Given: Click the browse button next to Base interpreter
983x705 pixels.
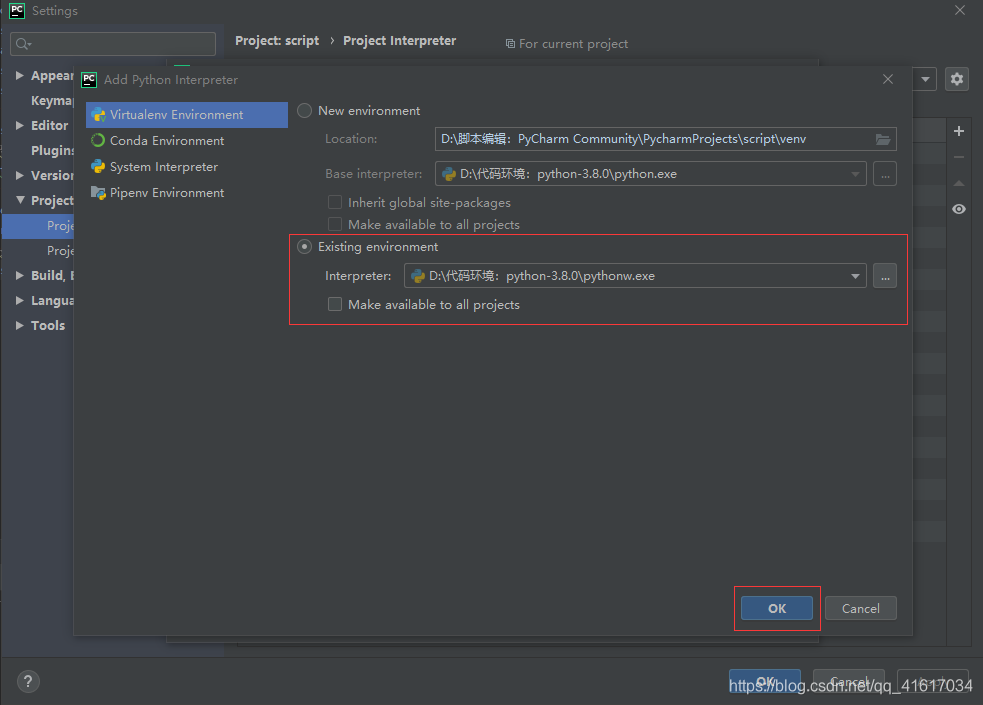Looking at the screenshot, I should pos(885,174).
